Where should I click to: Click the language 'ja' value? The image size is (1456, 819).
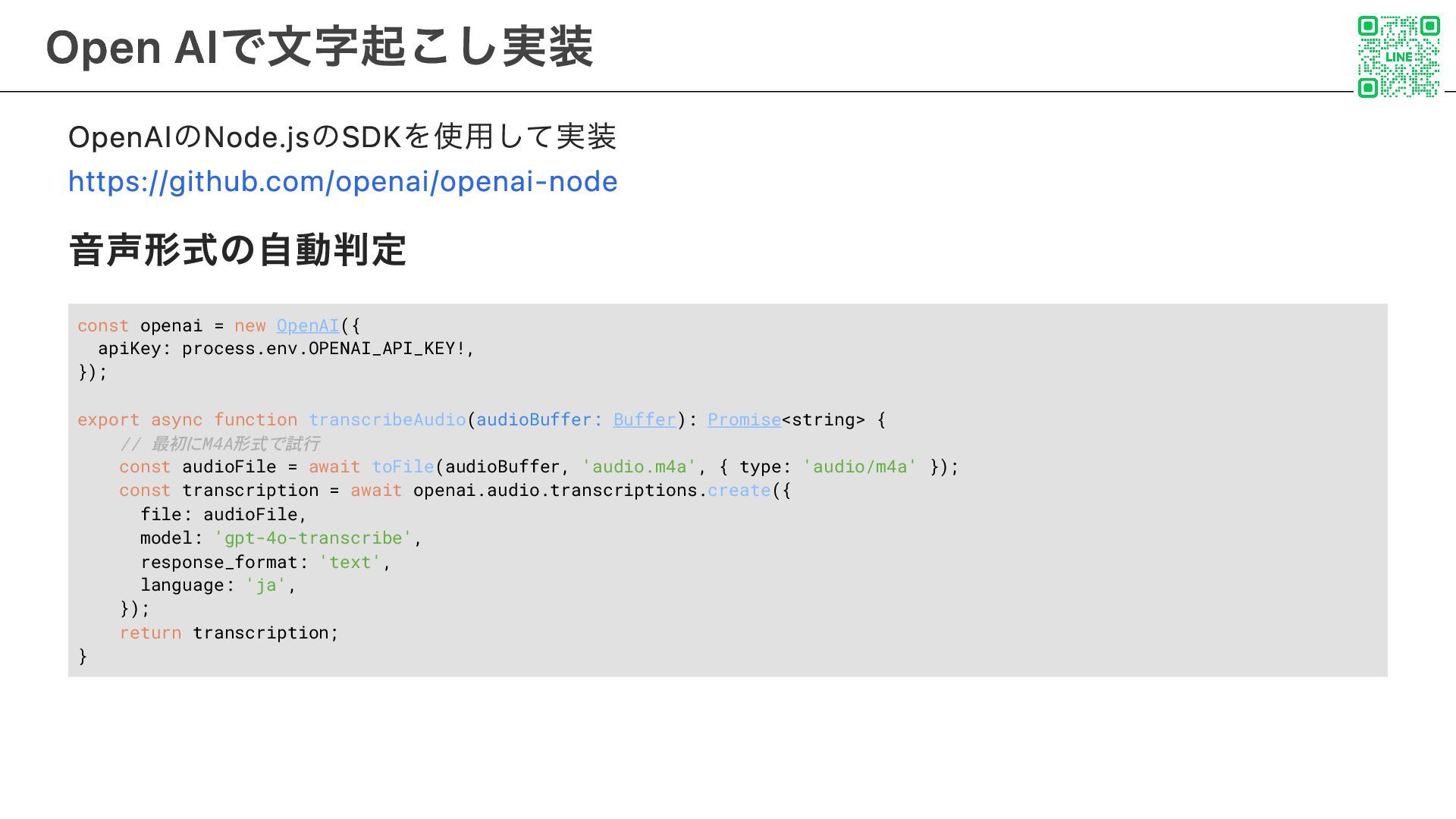[265, 585]
